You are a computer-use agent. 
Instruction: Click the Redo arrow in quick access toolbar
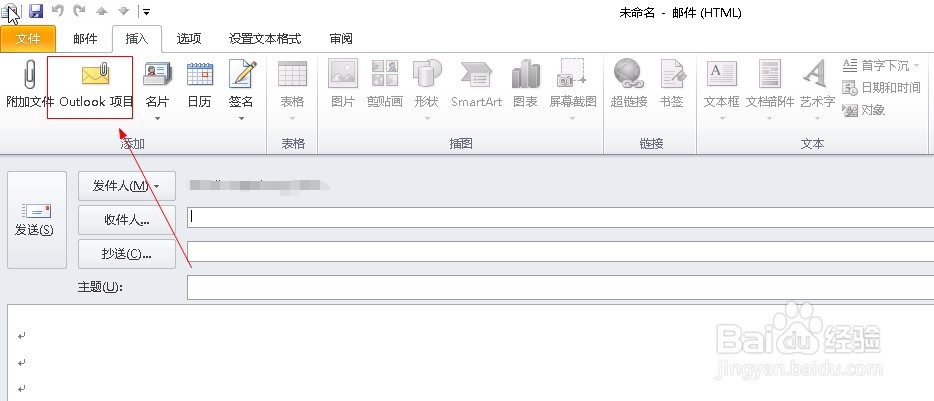(x=79, y=11)
